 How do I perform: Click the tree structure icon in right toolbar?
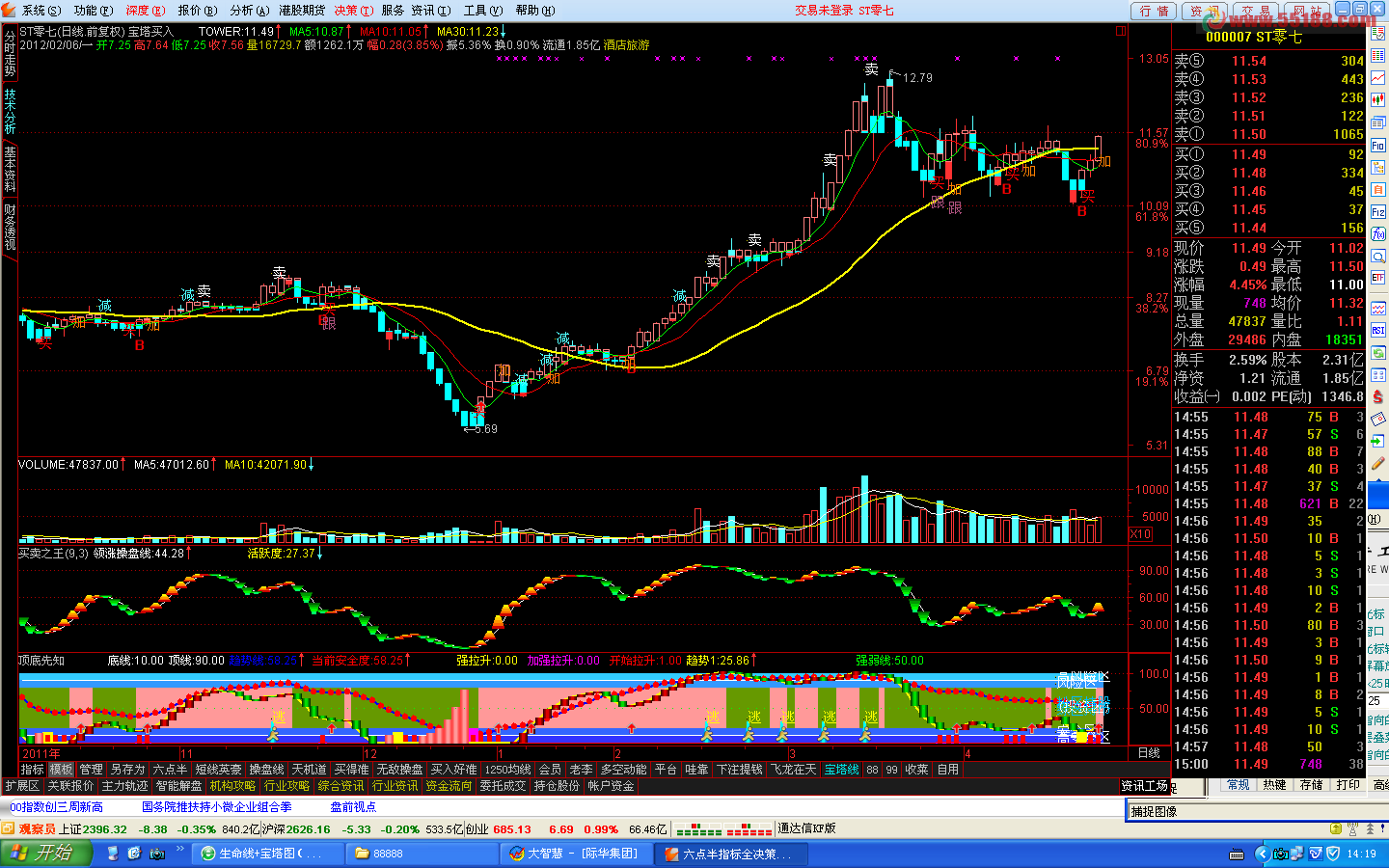1378,168
